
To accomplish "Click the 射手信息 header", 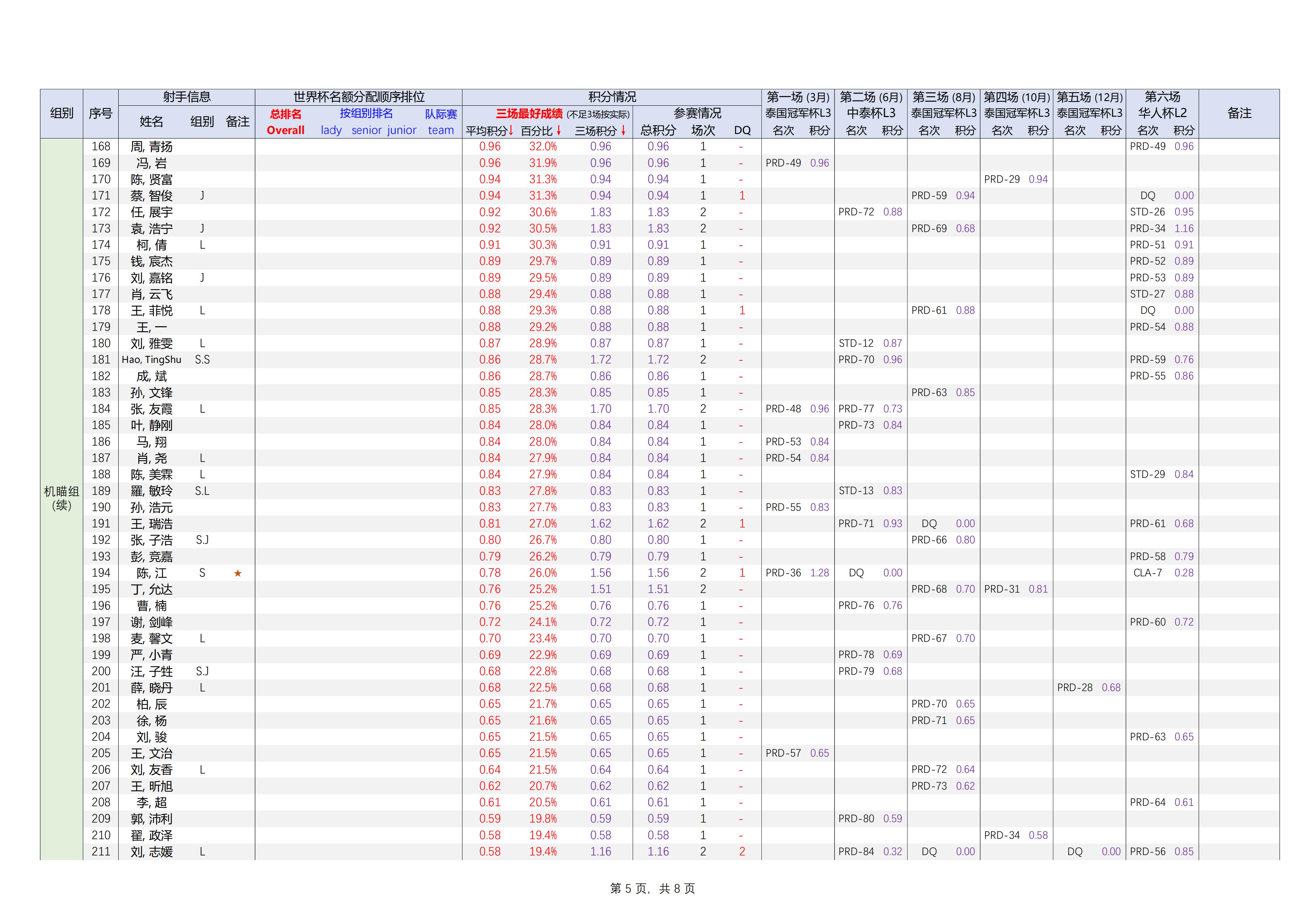I will pyautogui.click(x=187, y=97).
